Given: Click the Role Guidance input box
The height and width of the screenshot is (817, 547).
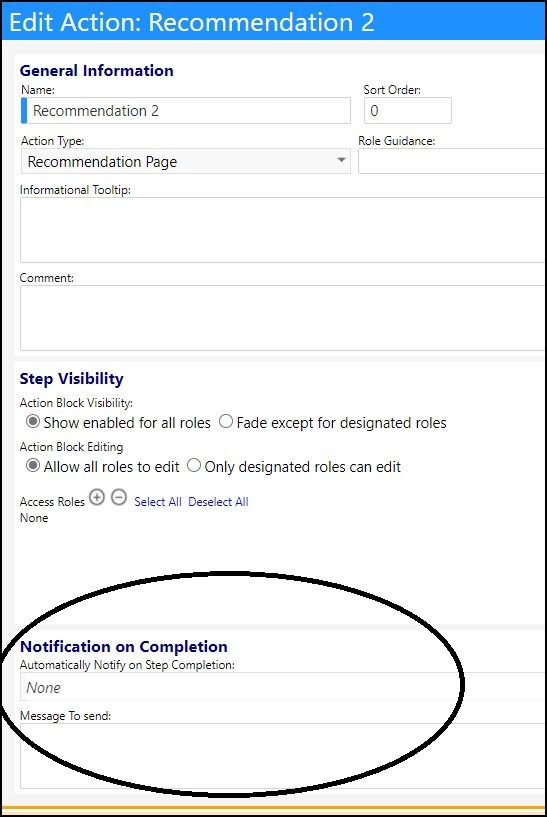Looking at the screenshot, I should click(x=452, y=161).
